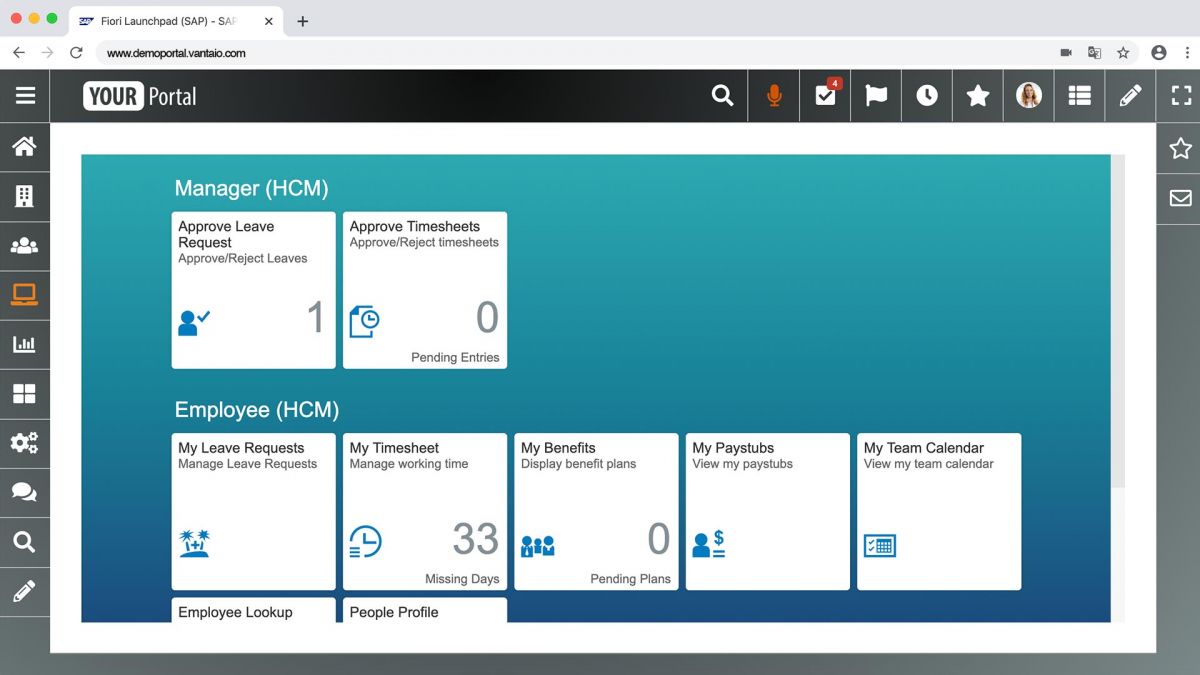Open portal search magnifier in top bar
Screen dimensions: 1200x675
722,96
